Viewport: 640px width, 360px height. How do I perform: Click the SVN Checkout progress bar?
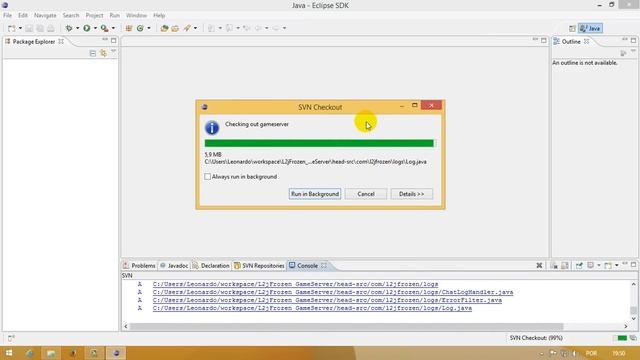click(x=320, y=143)
